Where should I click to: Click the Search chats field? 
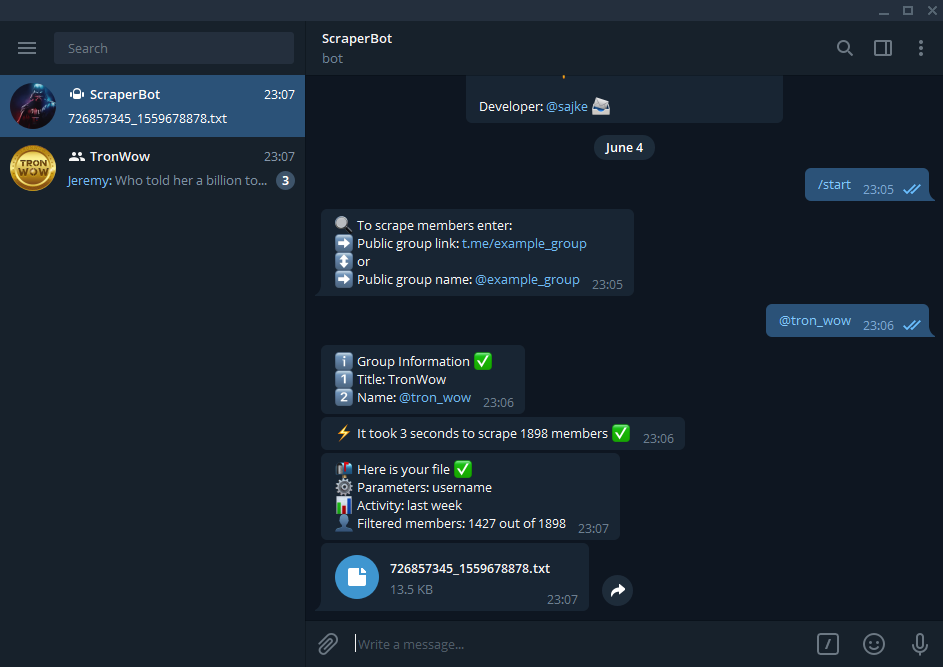point(174,47)
